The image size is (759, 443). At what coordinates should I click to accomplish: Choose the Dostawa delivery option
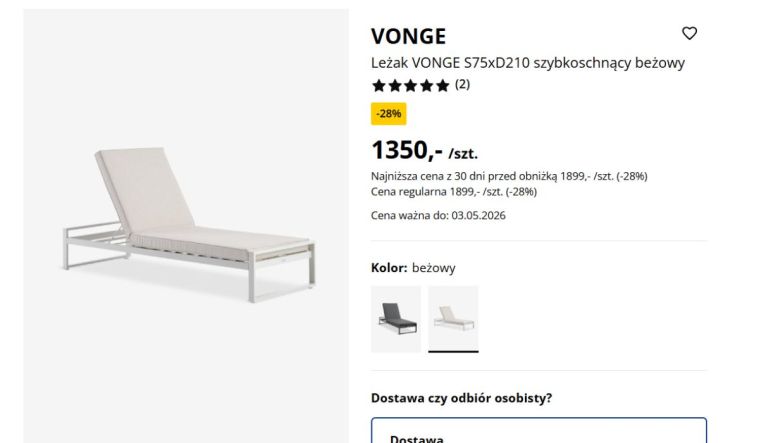click(x=539, y=431)
